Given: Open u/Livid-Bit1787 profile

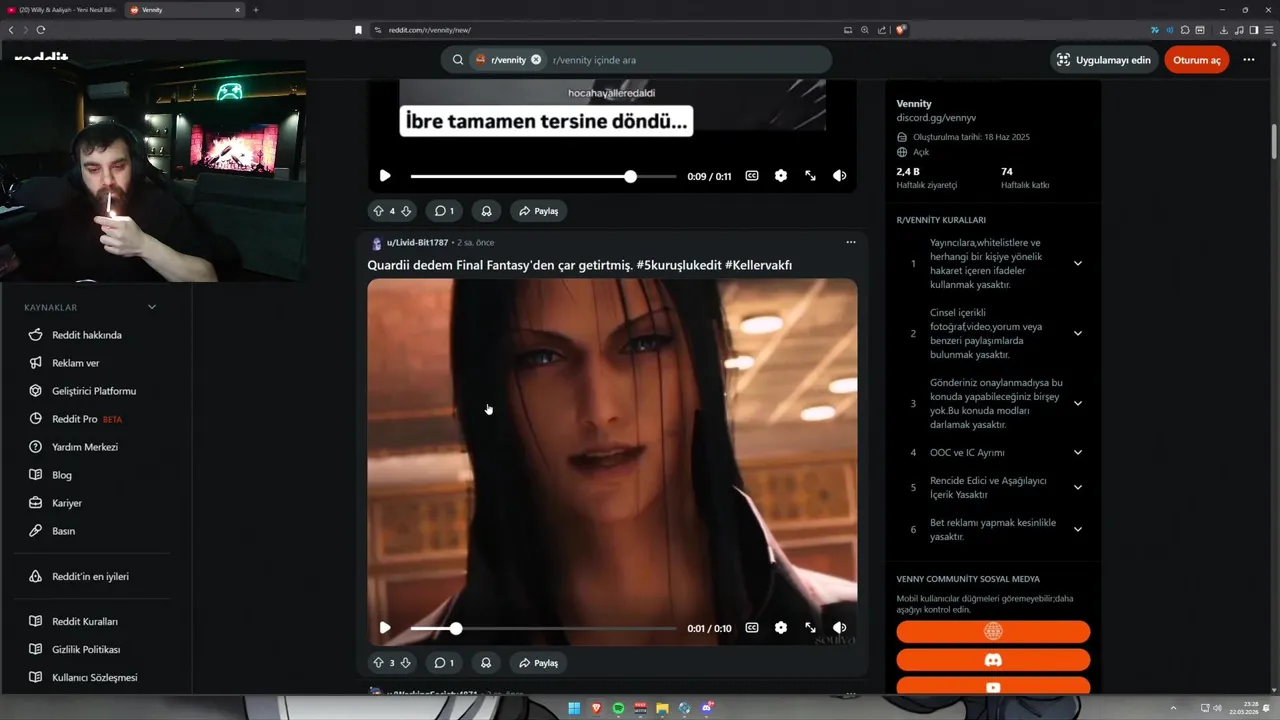Looking at the screenshot, I should (418, 243).
